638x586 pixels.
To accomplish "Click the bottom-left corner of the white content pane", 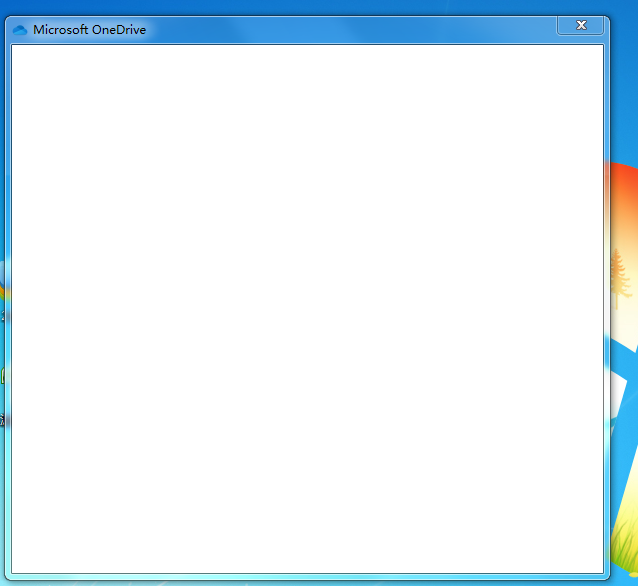I will coord(14,570).
